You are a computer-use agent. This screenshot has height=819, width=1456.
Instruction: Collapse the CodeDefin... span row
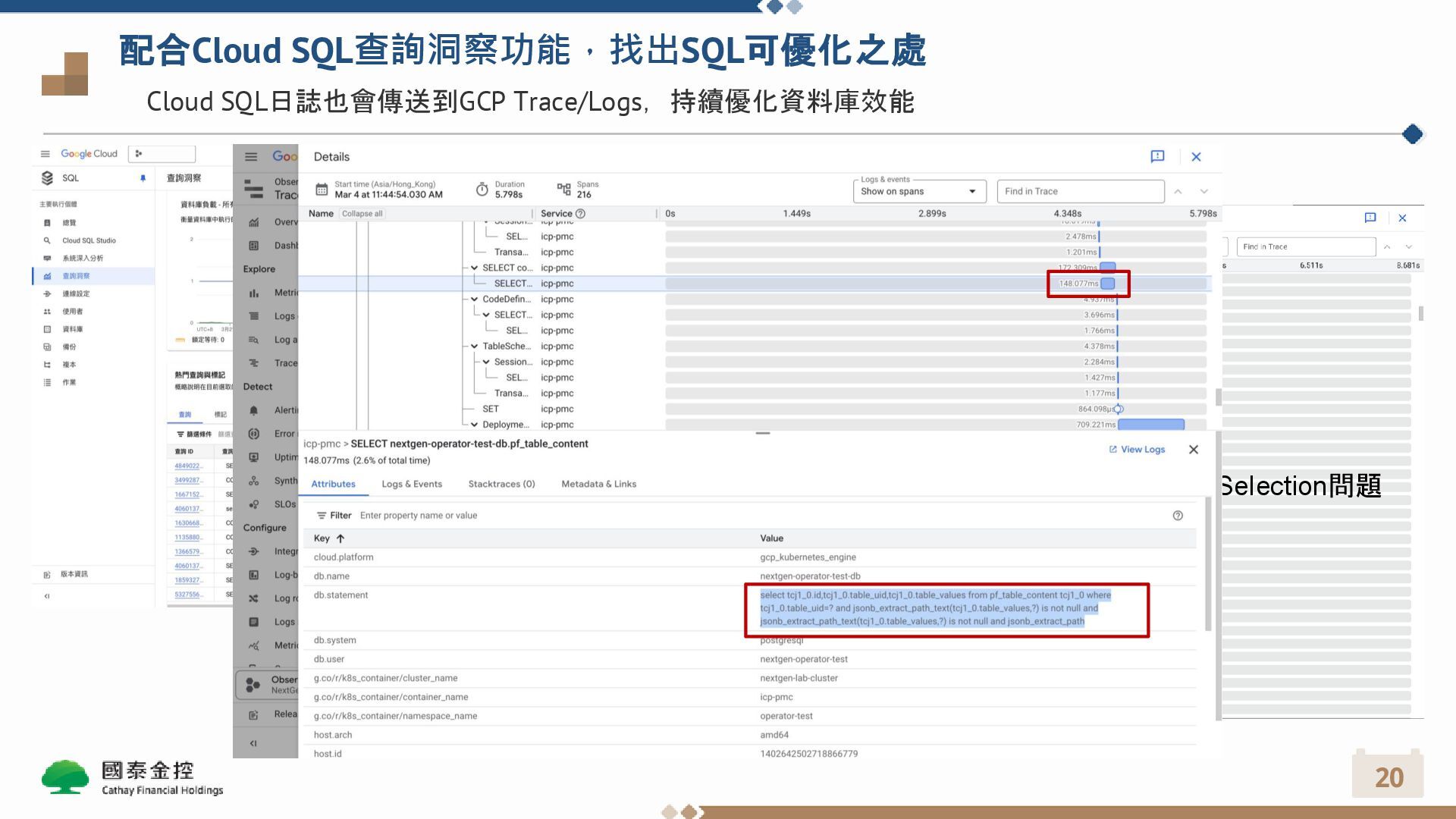tap(475, 300)
